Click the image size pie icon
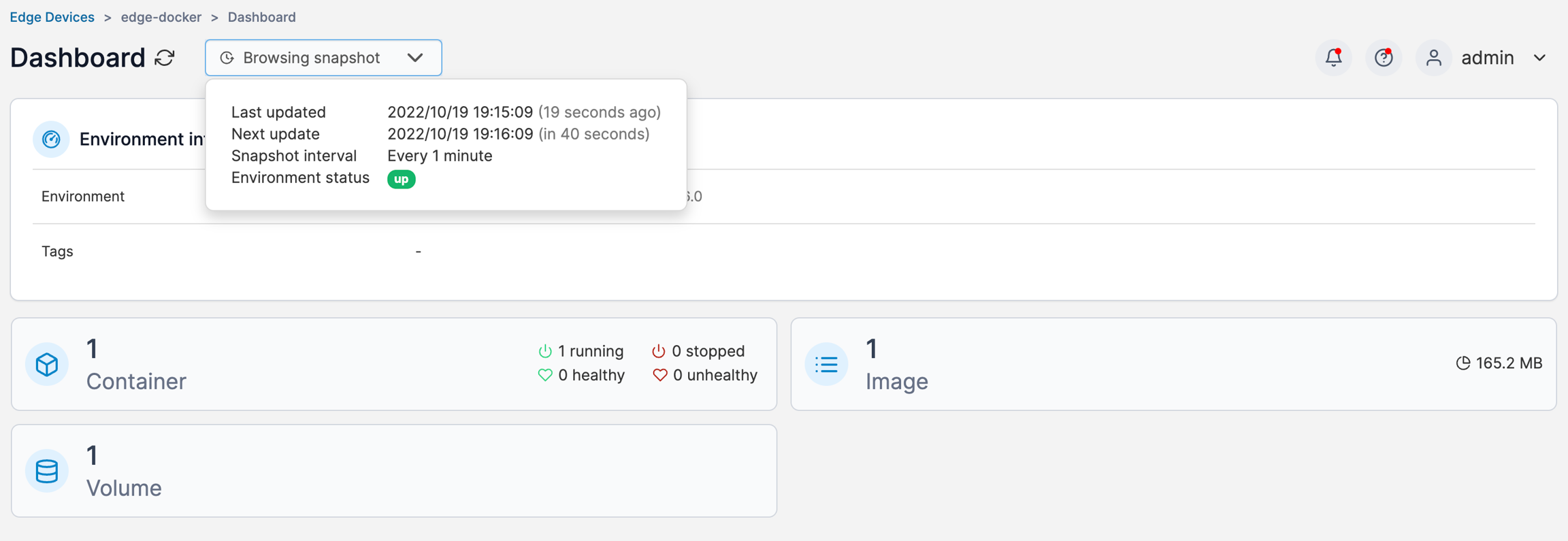This screenshot has width=1568, height=541. point(1463,363)
